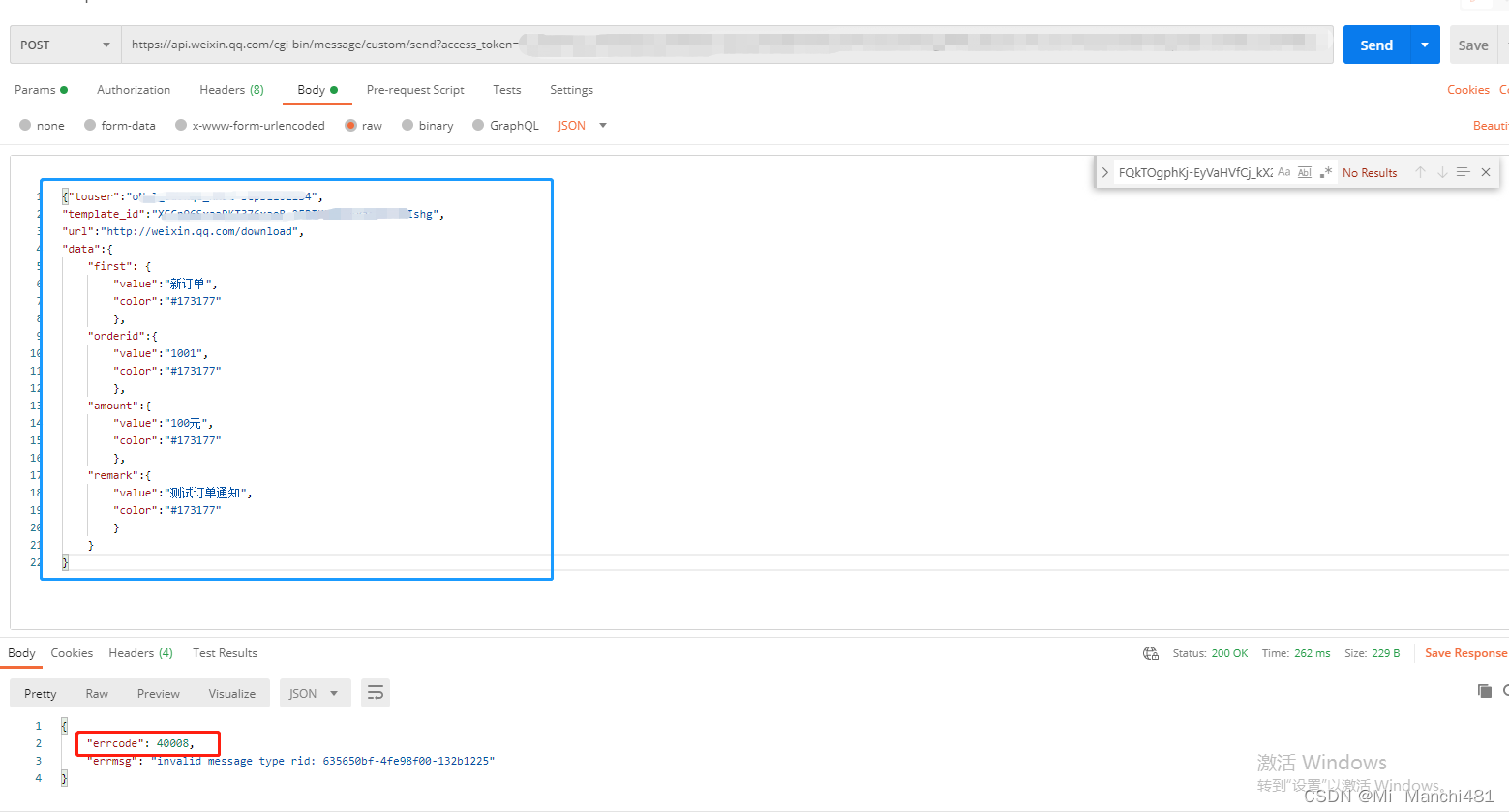The image size is (1509, 812).
Task: Click the request URL field
Action: [x=727, y=45]
